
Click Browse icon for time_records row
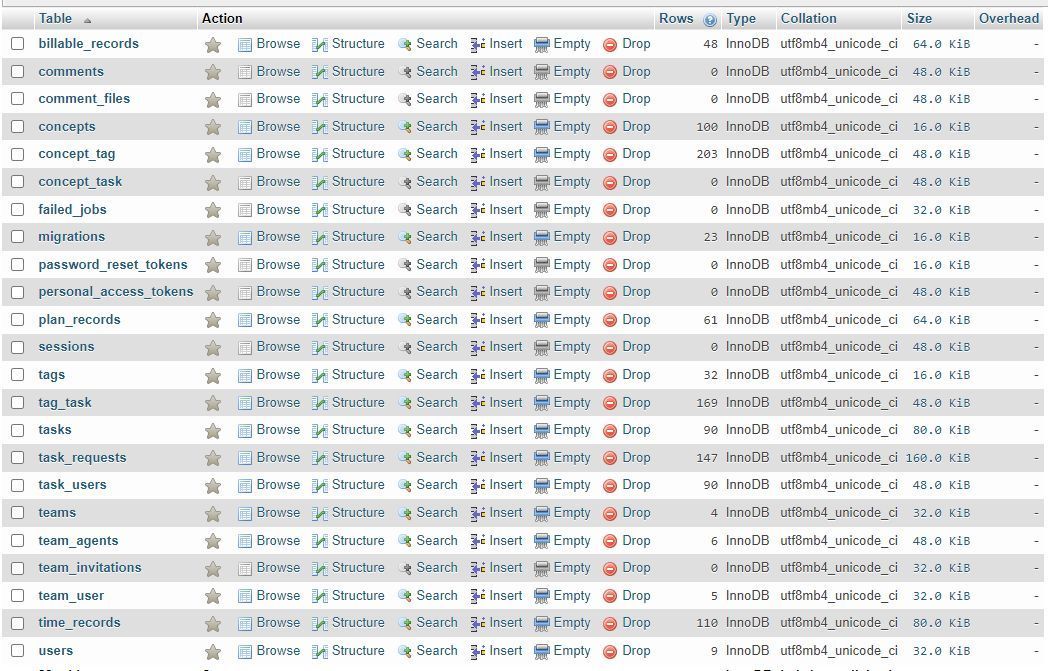click(x=245, y=624)
